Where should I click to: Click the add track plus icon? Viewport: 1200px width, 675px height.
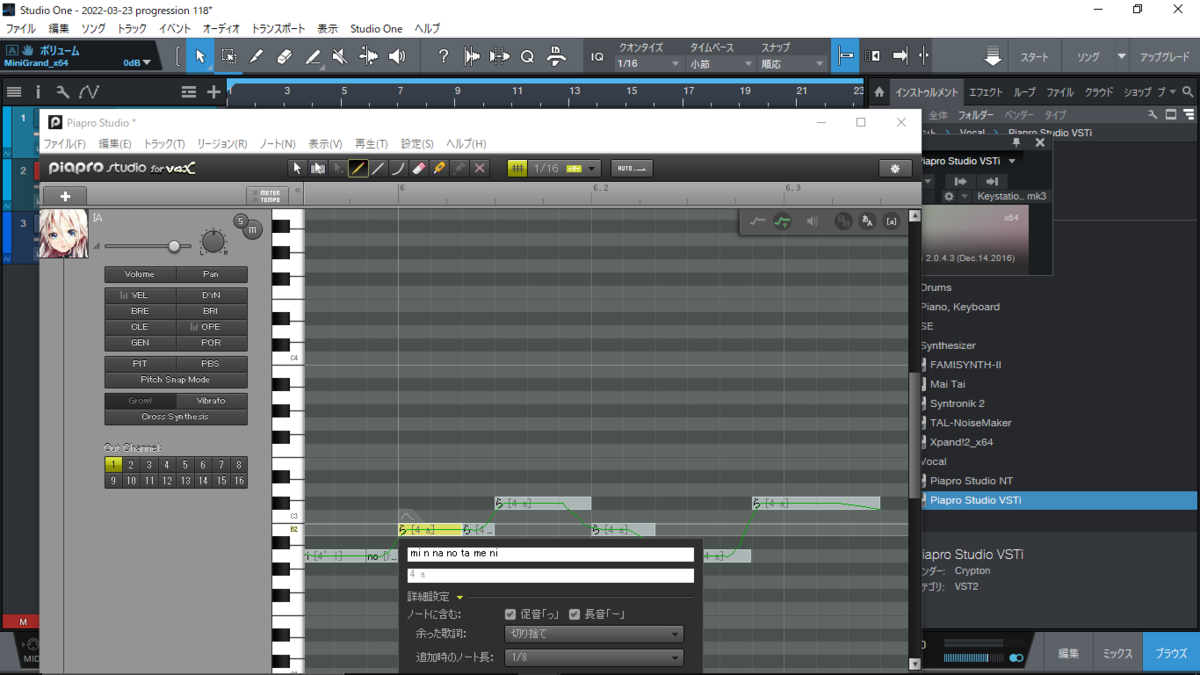[213, 92]
